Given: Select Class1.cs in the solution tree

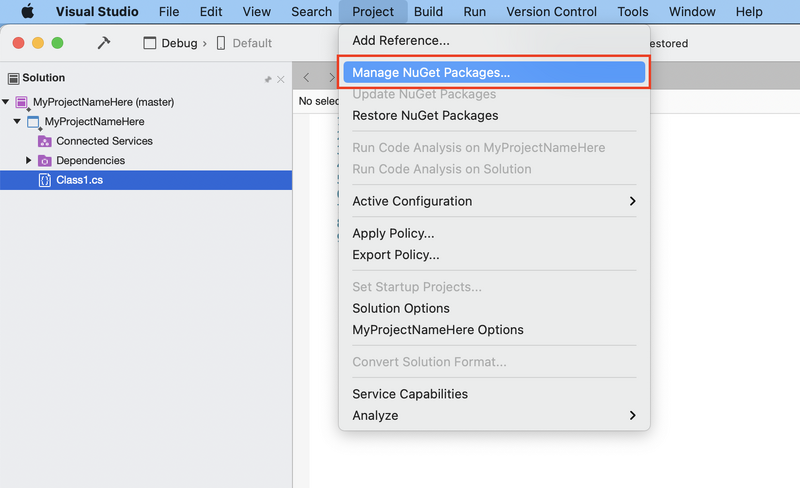Looking at the screenshot, I should (146, 180).
